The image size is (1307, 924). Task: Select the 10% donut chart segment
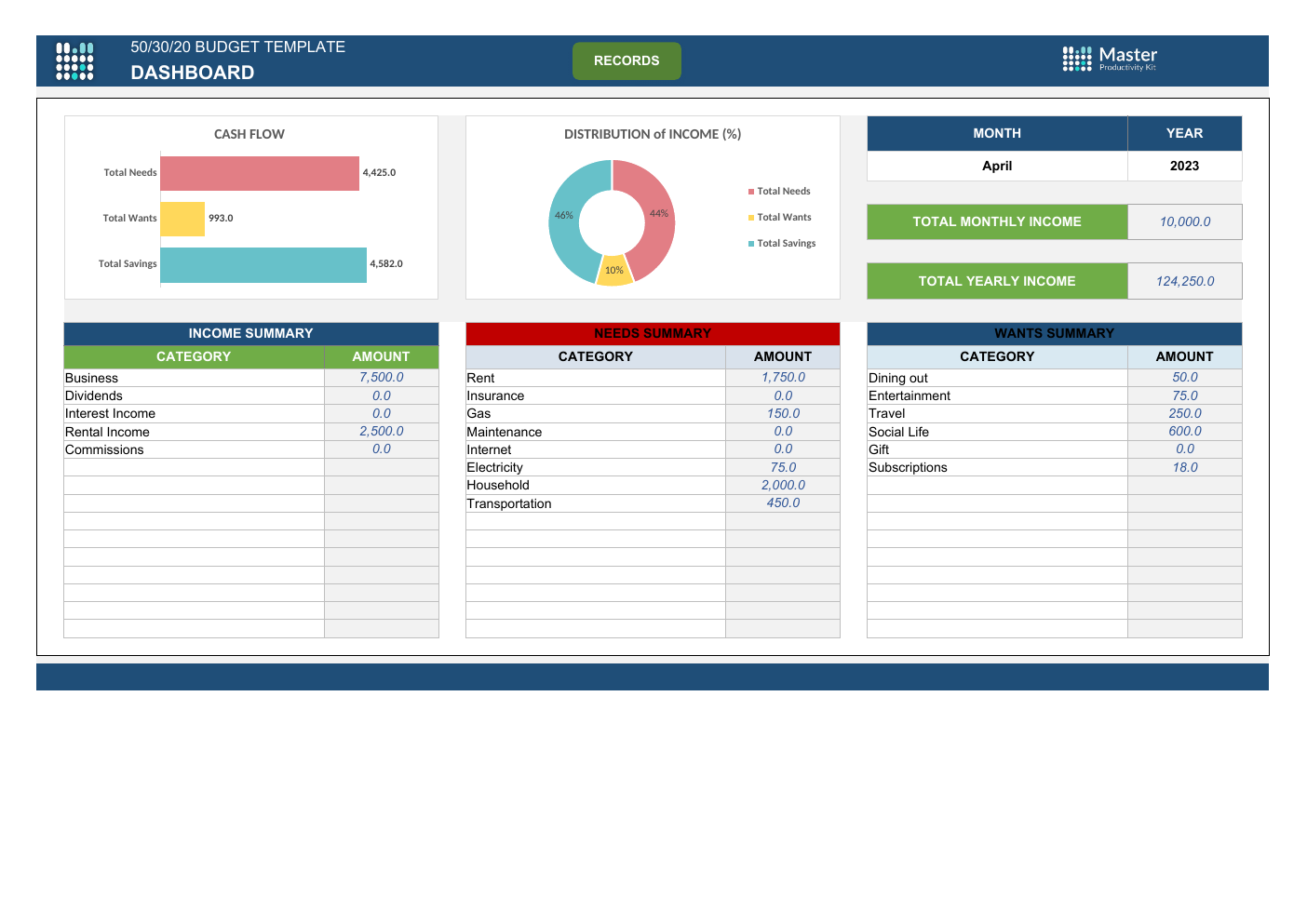614,272
